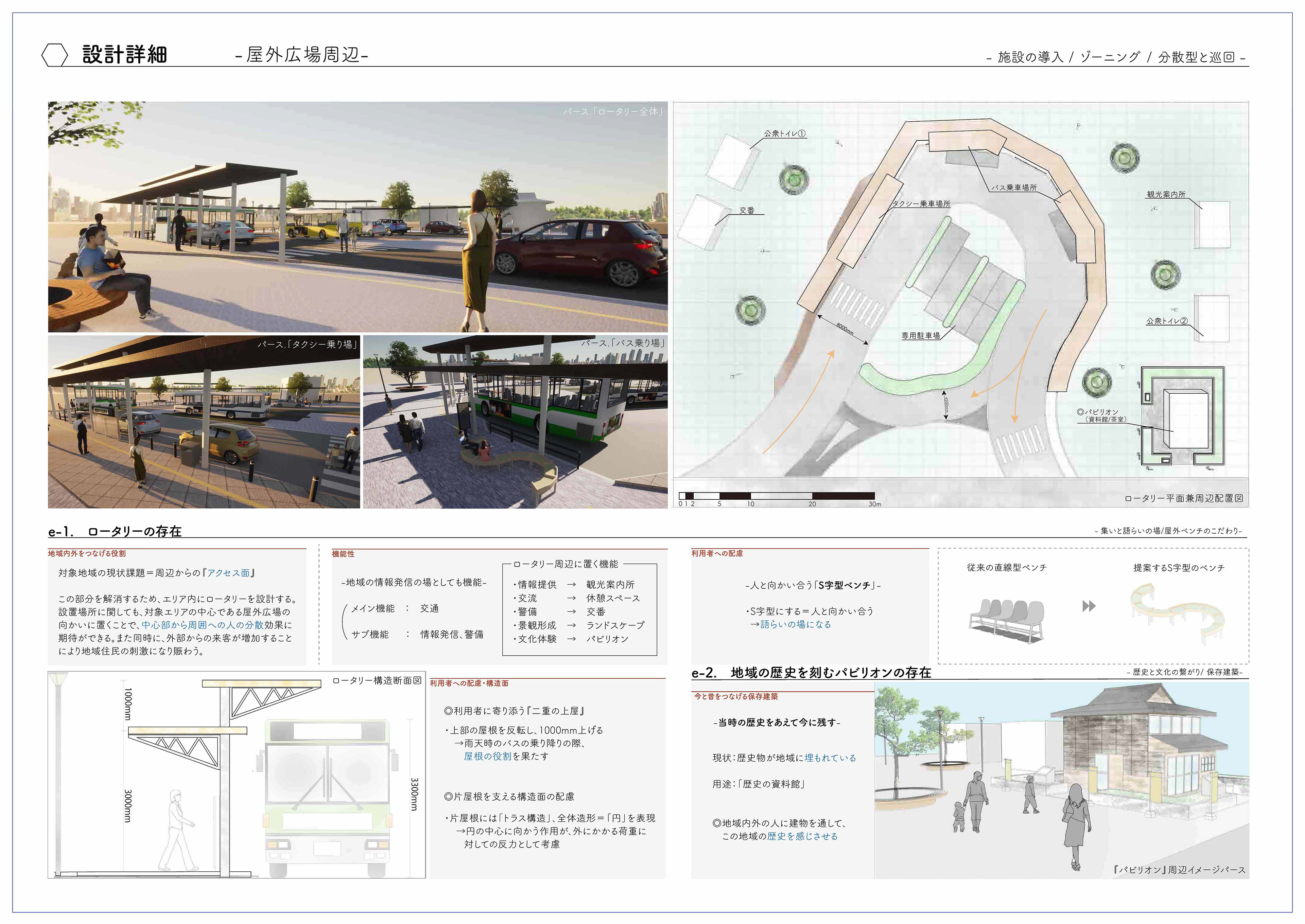Viewport: 1305px width, 924px height.
Task: Click the 1000mm dimension in the section
Action: 128,704
